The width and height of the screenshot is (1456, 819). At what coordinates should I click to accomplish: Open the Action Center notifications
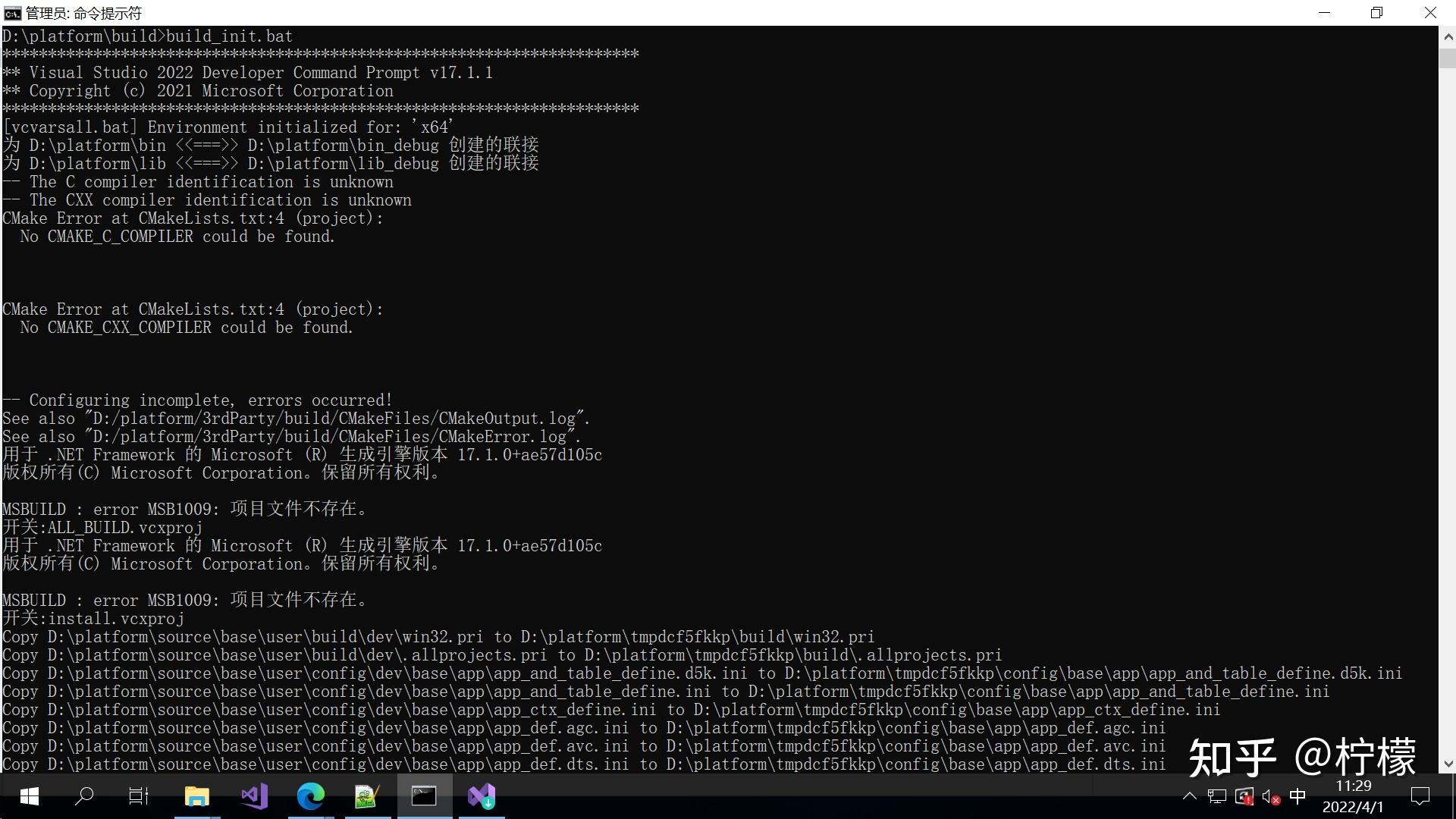[x=1418, y=796]
